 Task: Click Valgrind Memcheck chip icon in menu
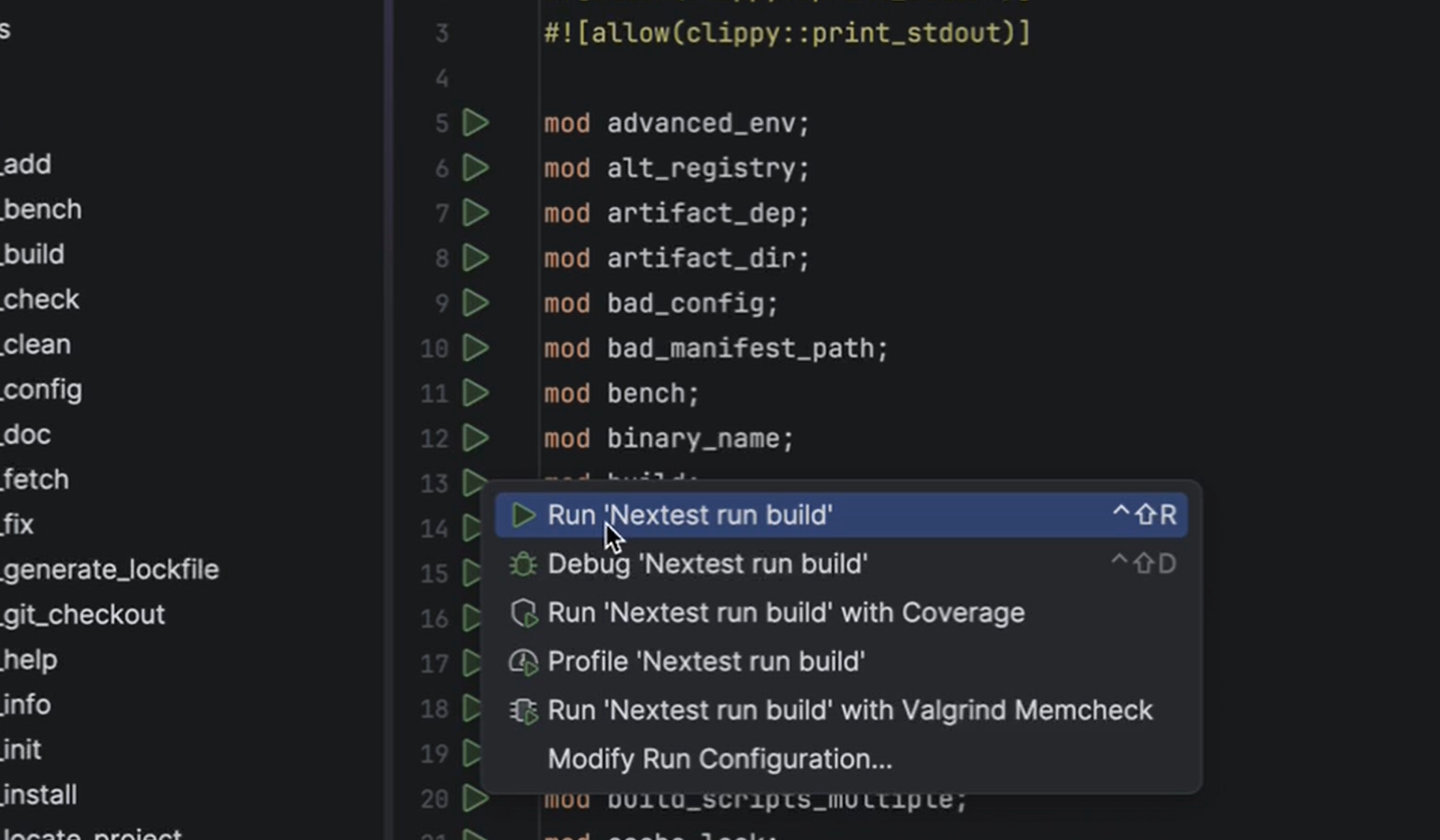(523, 711)
